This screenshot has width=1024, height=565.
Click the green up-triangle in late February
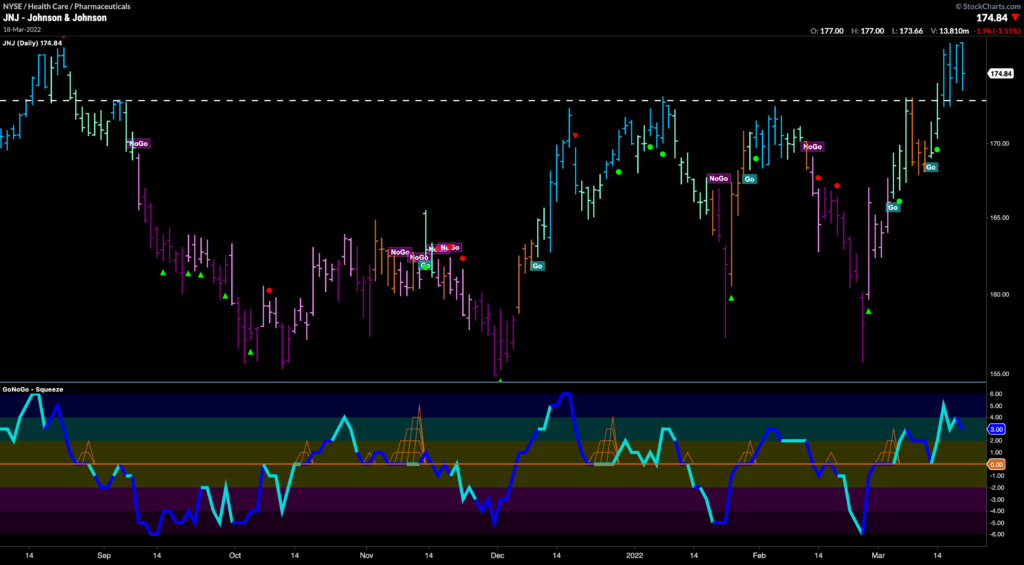point(869,312)
